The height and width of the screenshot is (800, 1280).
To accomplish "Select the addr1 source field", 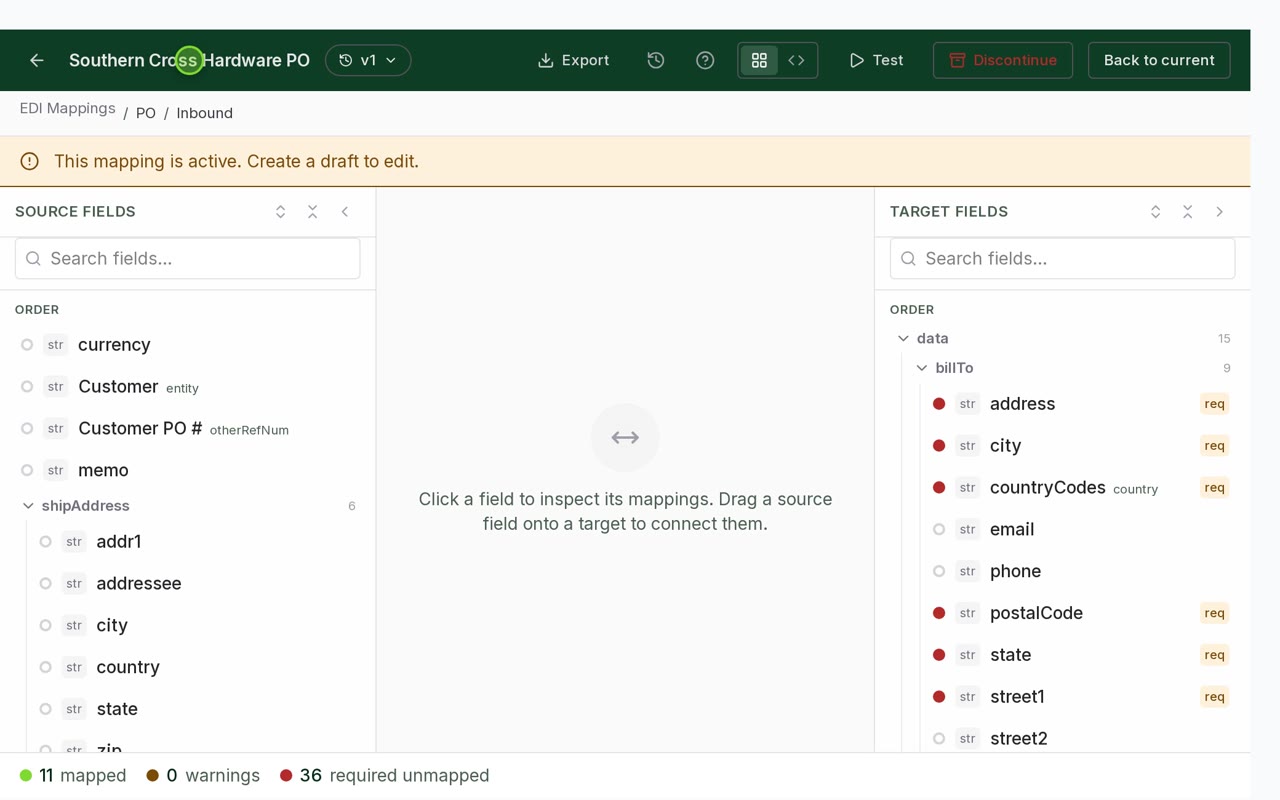I will tap(197, 542).
